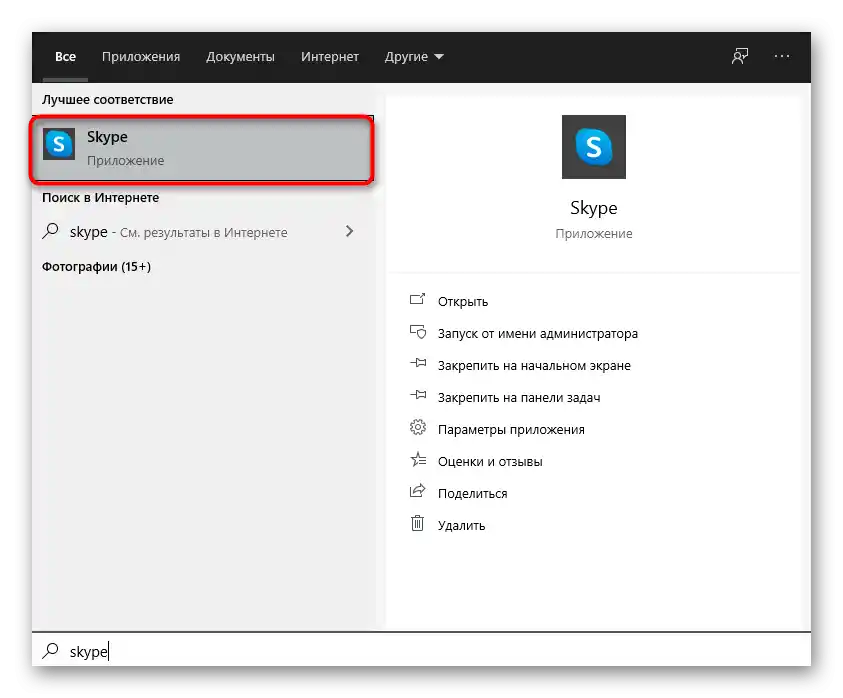Open the three-dots more options menu

(782, 56)
